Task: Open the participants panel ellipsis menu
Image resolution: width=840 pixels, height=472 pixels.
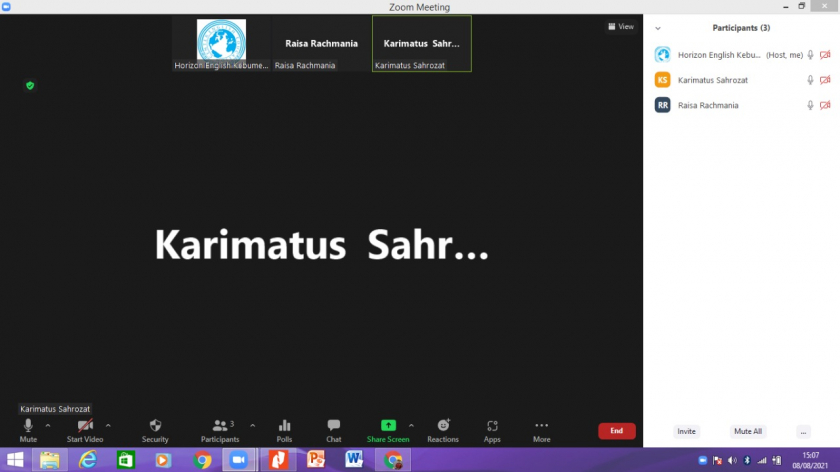Action: click(803, 432)
